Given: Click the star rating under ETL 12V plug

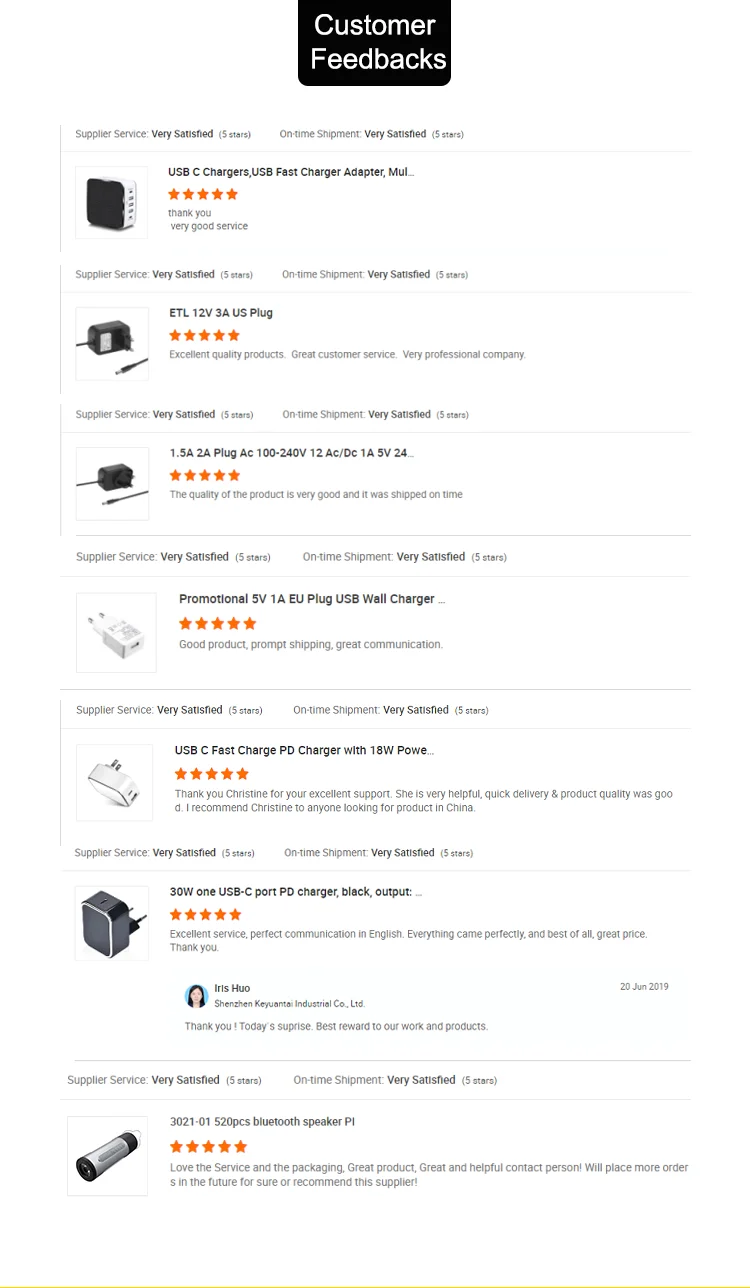Looking at the screenshot, I should (x=205, y=335).
